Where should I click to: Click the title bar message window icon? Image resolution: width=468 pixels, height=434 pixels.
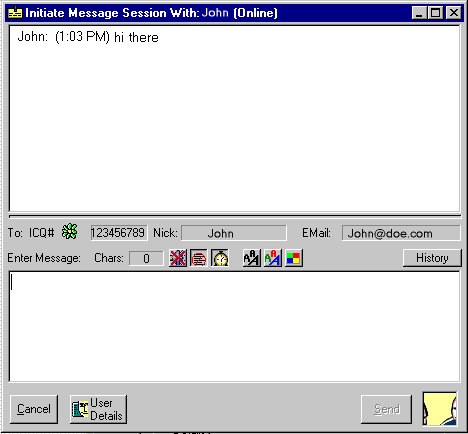click(15, 13)
